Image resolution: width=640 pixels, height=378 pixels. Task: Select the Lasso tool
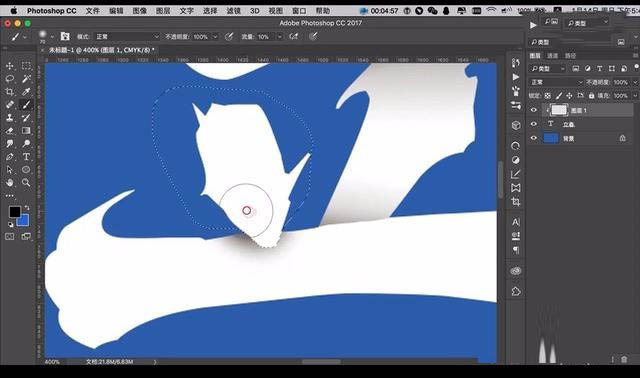tap(10, 78)
